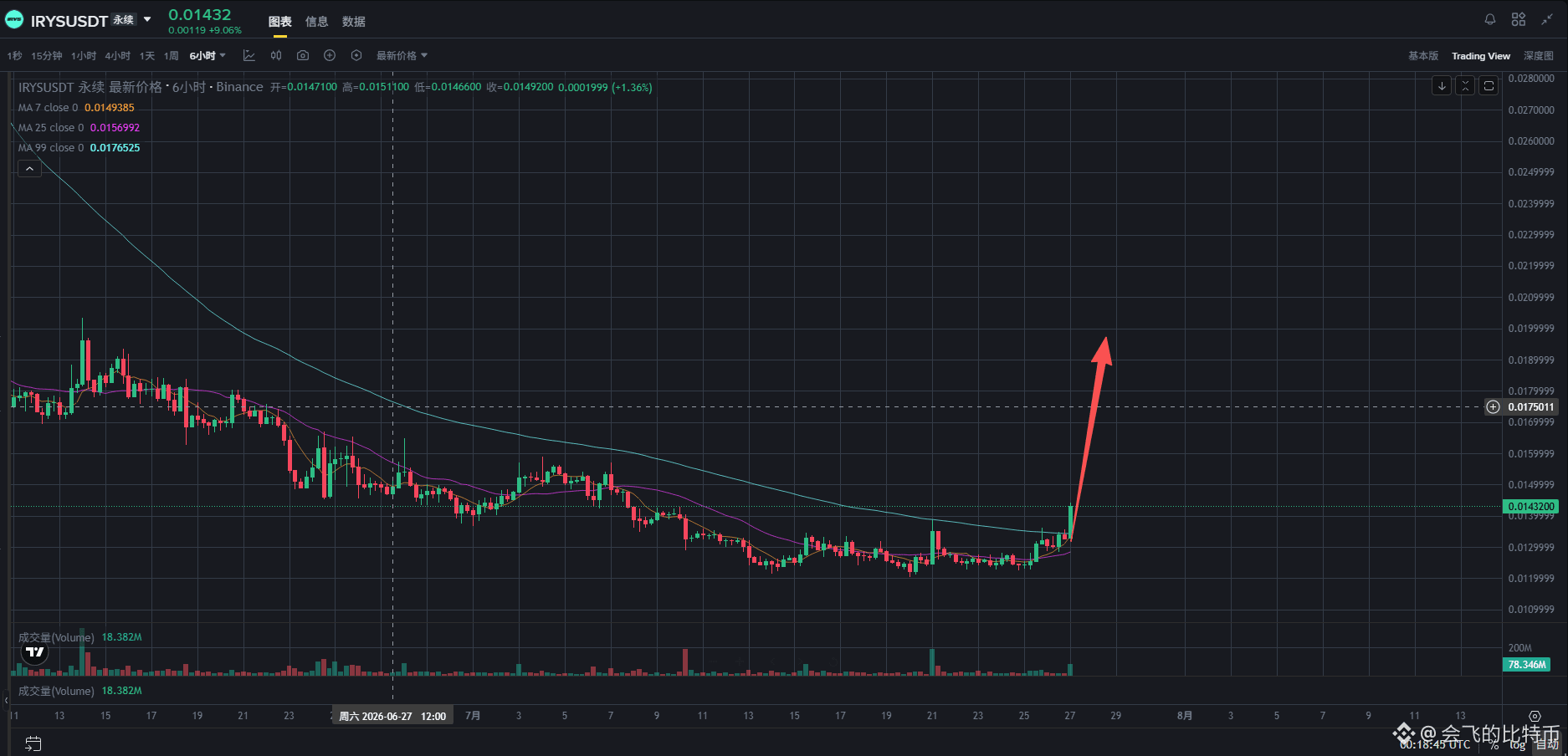Image resolution: width=1568 pixels, height=756 pixels.
Task: Select the 1秒 interval
Action: (x=14, y=56)
